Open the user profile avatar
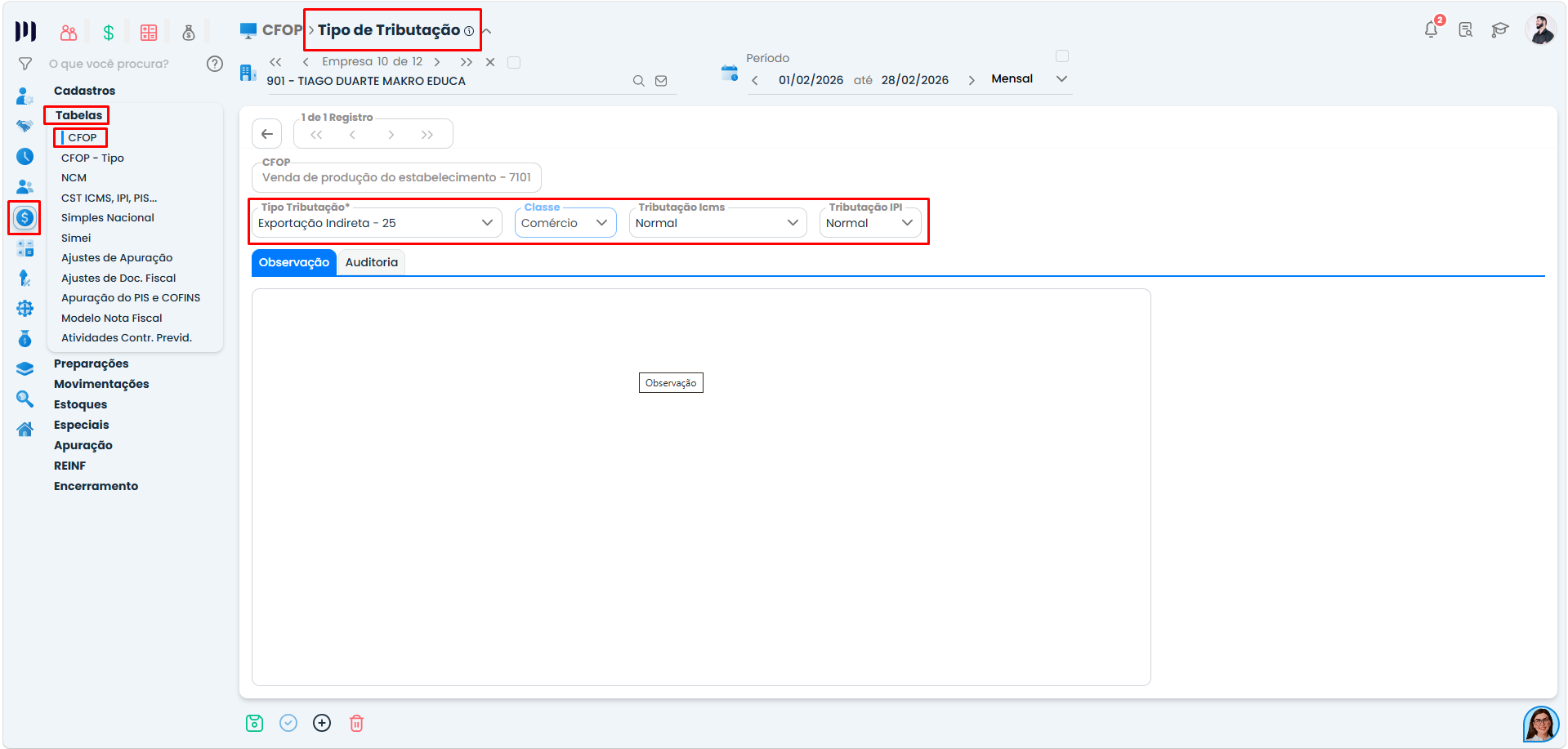The width and height of the screenshot is (1568, 749). point(1540,30)
